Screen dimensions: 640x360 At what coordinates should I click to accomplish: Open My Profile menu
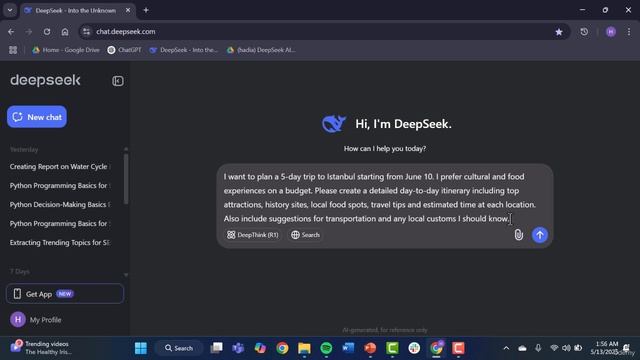coord(36,320)
